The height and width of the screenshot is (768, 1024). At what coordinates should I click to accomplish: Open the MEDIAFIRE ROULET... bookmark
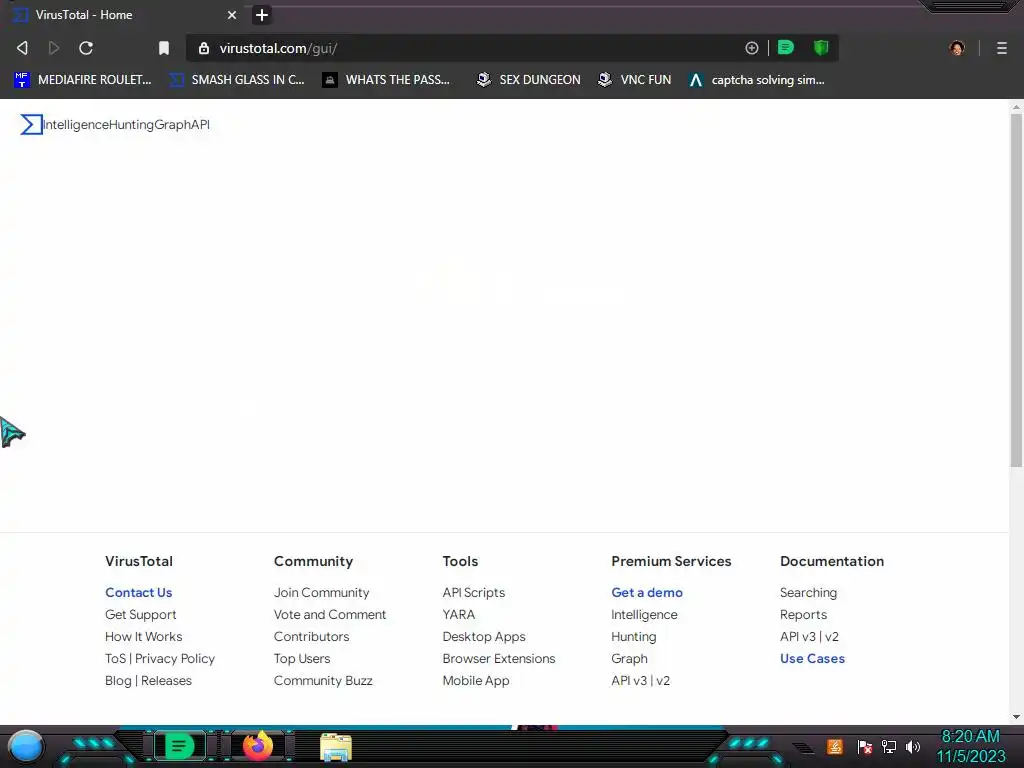coord(83,80)
